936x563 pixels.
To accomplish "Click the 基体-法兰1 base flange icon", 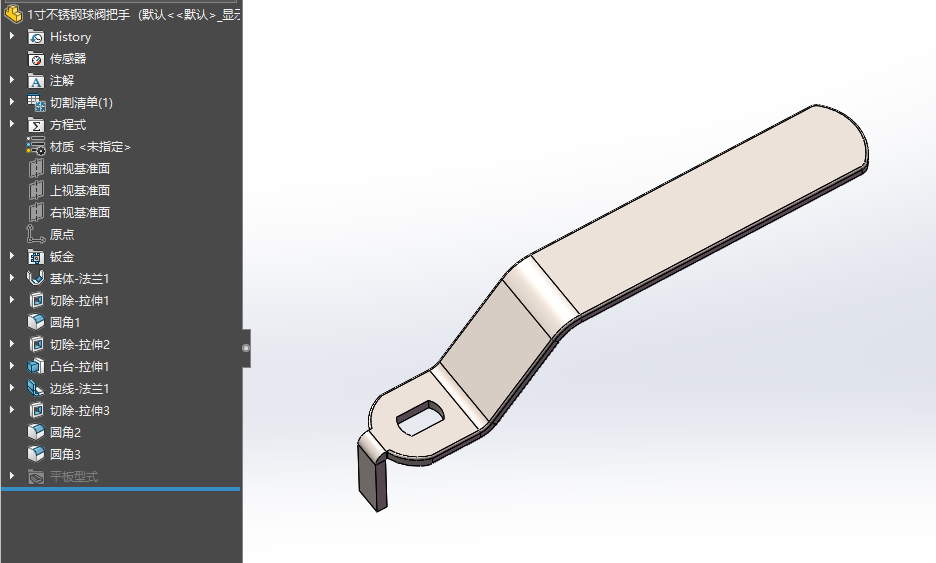I will coord(36,278).
